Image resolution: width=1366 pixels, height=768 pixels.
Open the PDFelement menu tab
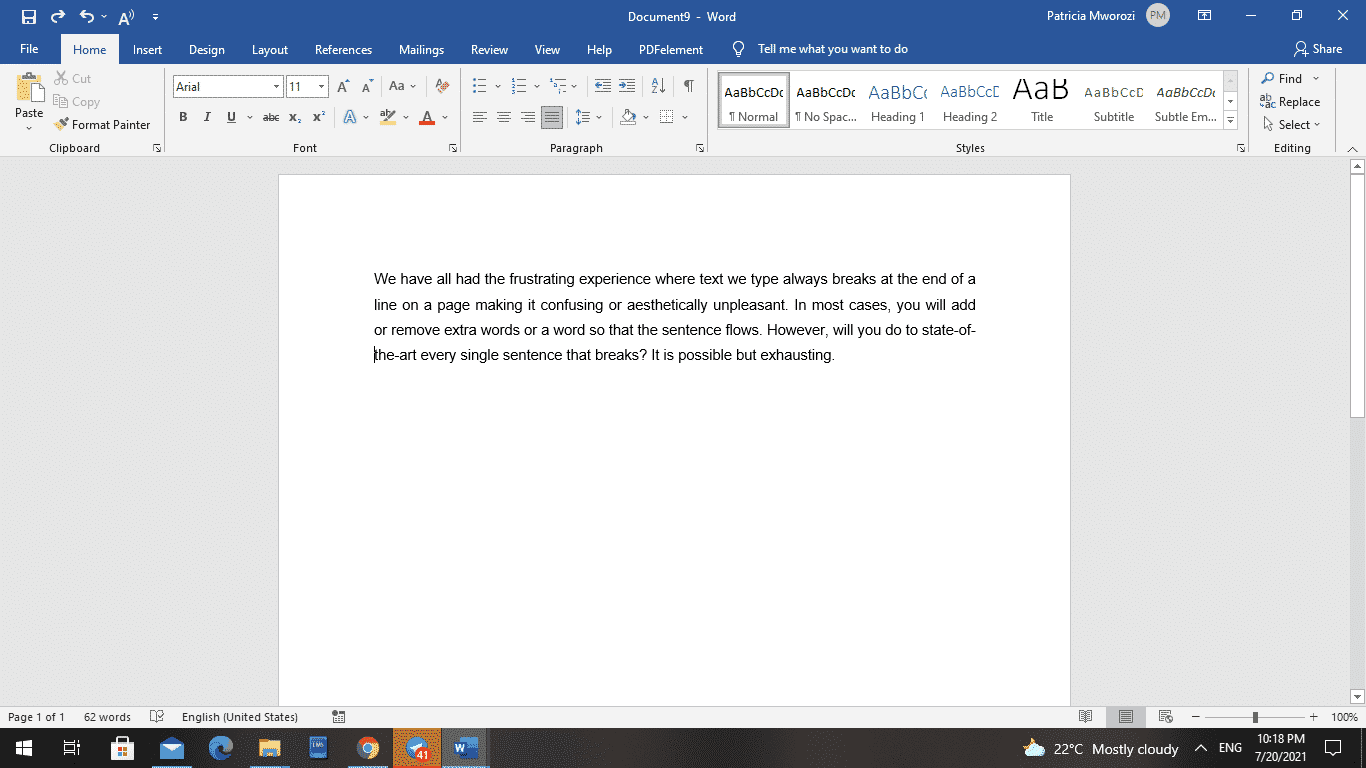[670, 49]
